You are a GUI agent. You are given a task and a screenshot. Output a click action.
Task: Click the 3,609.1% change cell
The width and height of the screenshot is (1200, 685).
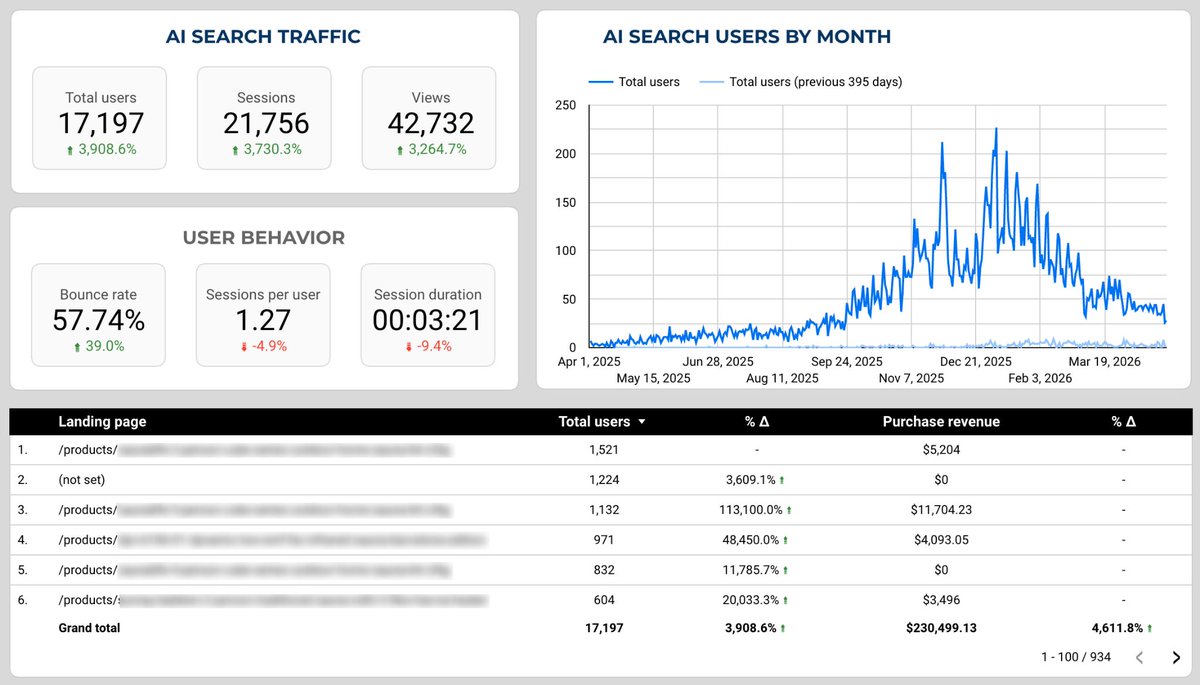tap(757, 480)
